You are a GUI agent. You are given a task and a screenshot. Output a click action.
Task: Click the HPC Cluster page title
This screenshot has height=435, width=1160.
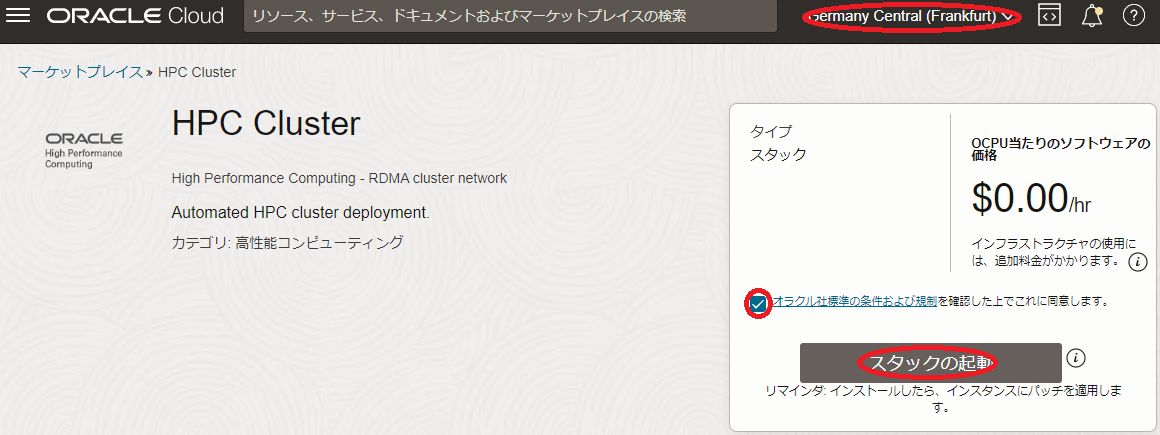coord(266,123)
